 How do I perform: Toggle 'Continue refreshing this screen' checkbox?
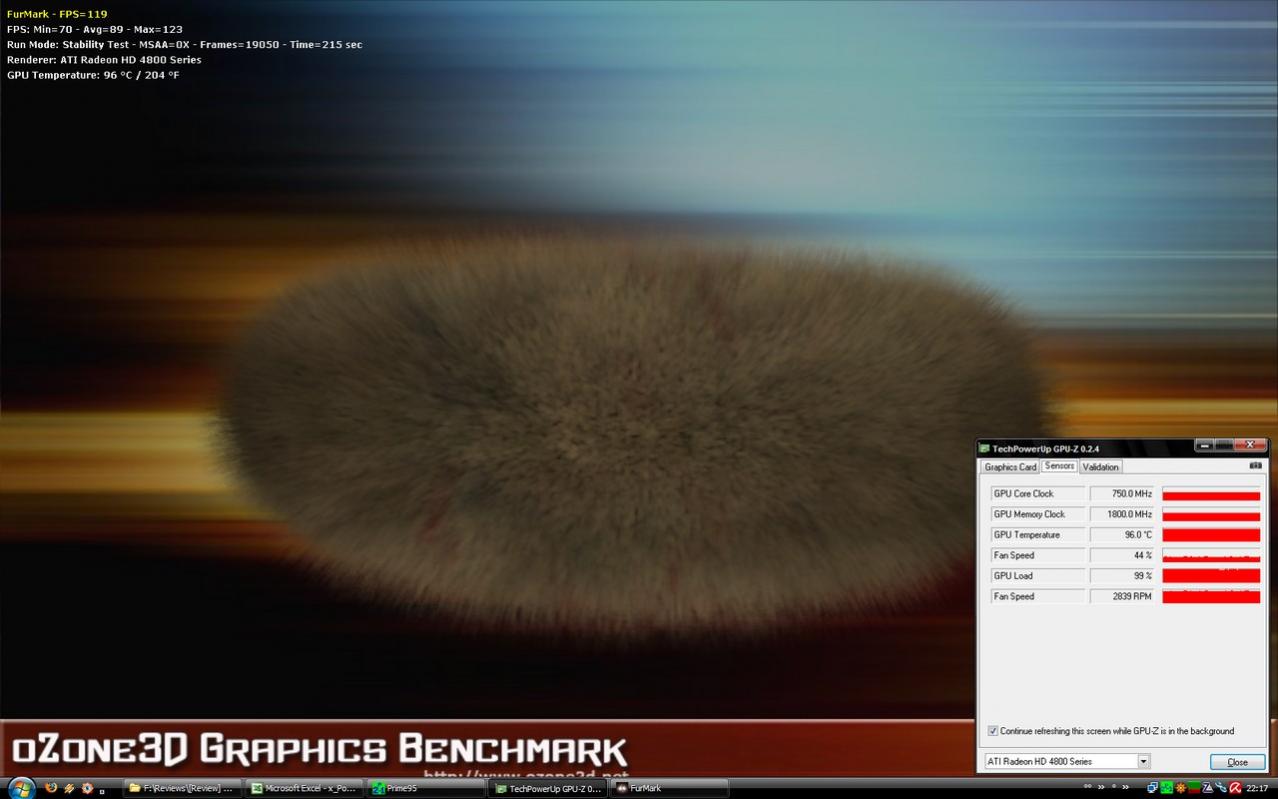(x=993, y=731)
